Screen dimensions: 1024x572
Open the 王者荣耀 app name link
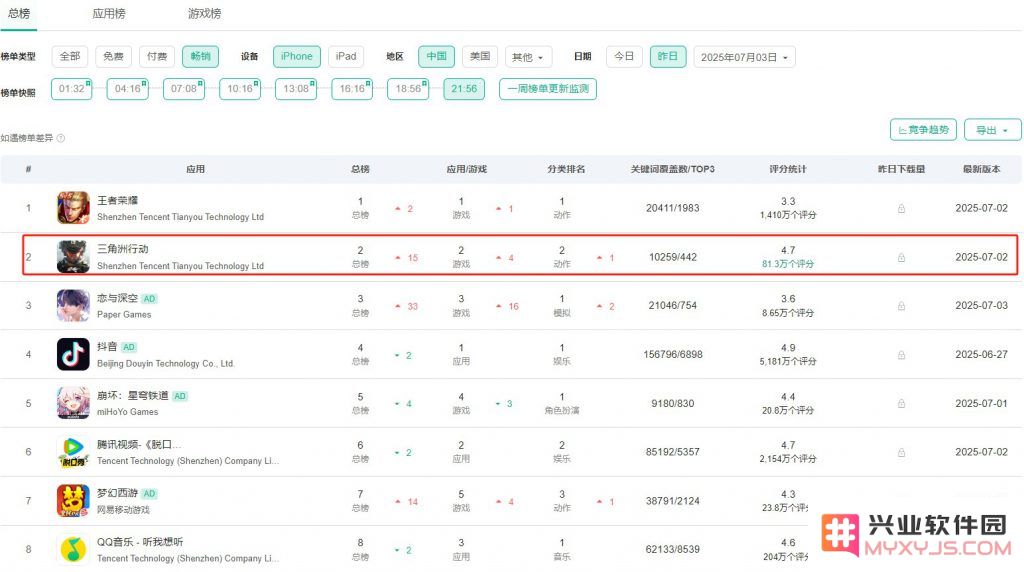point(118,200)
